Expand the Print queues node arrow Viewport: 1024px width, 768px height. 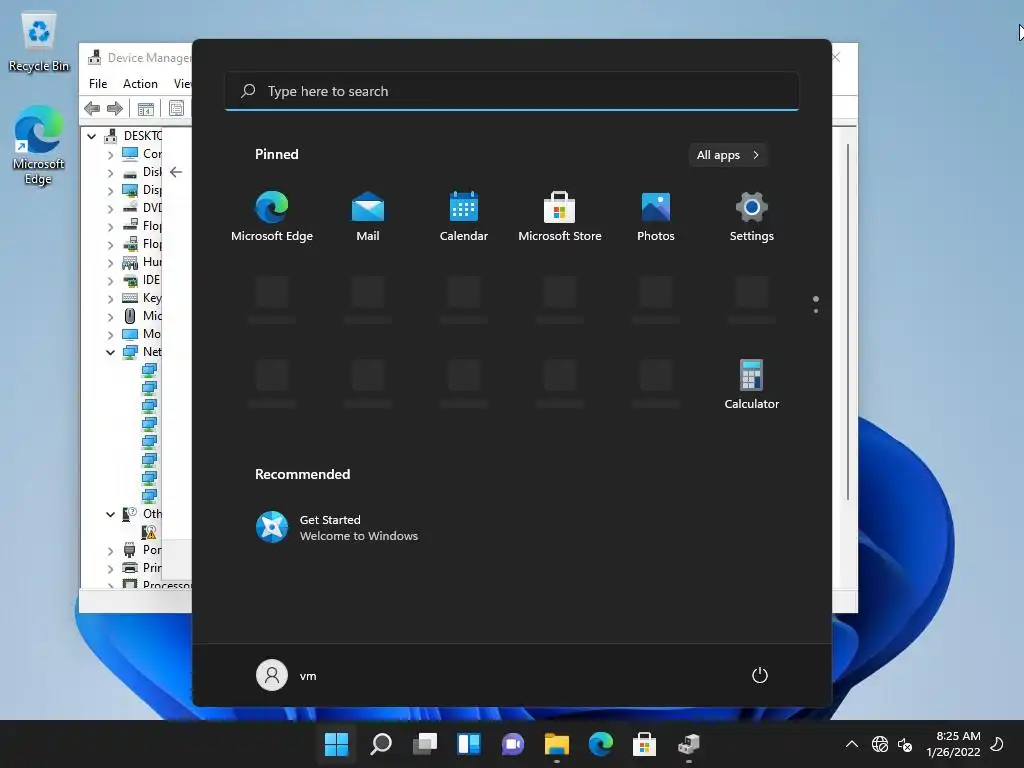click(x=110, y=569)
